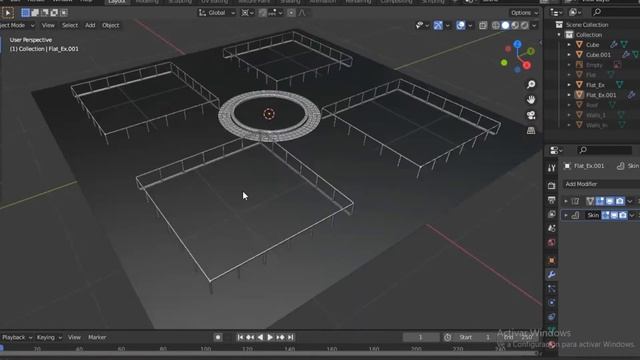Viewport: 640px width, 360px height.
Task: Open the Add menu
Action: [90, 25]
